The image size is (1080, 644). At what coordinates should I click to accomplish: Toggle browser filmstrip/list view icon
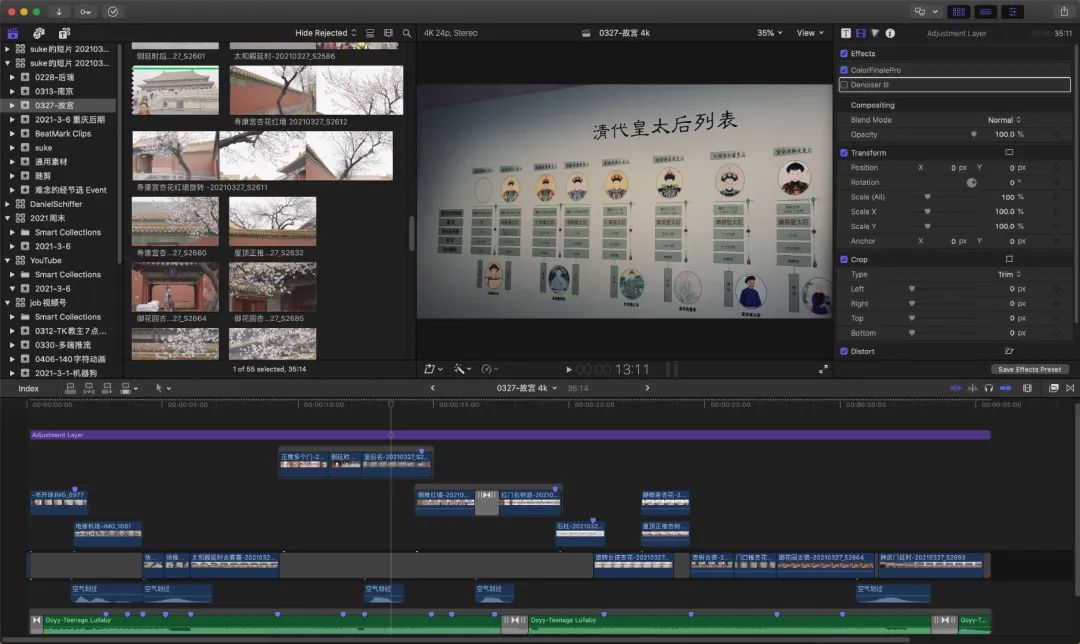tap(370, 33)
